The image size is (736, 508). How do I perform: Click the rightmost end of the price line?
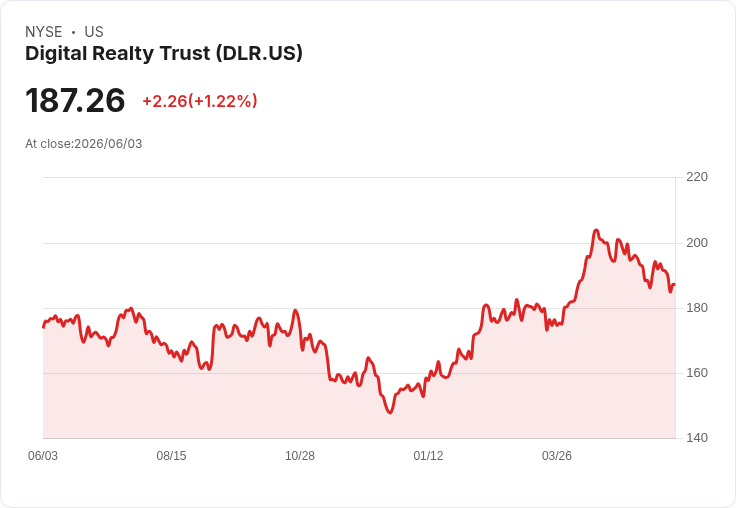tap(675, 284)
